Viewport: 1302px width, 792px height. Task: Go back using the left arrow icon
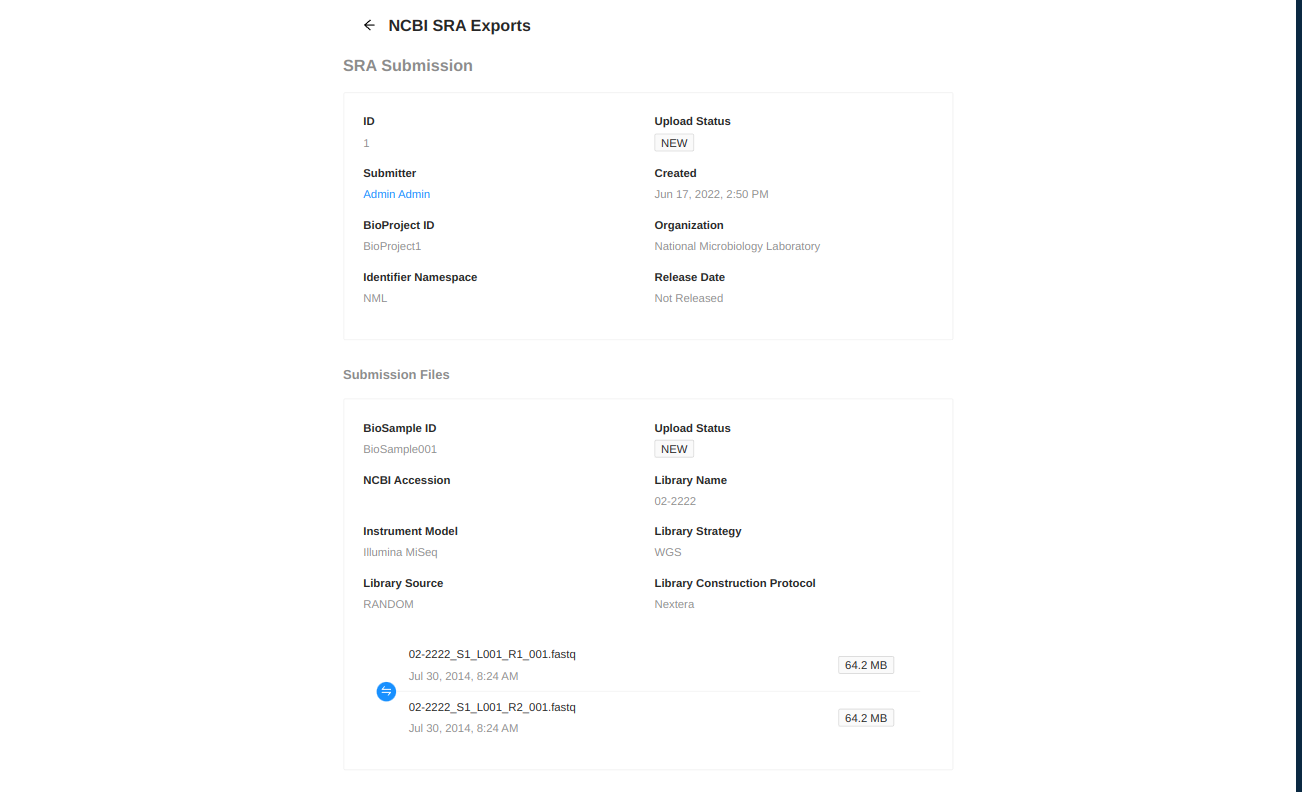point(369,25)
